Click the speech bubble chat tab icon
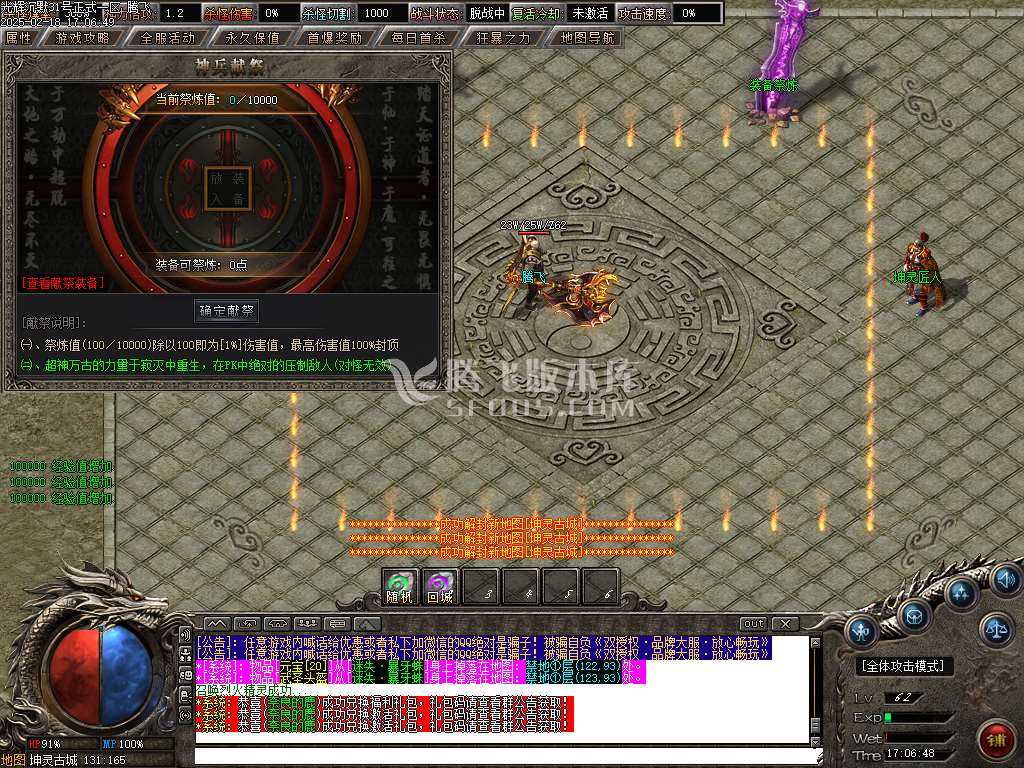The width and height of the screenshot is (1024, 768). click(x=338, y=624)
